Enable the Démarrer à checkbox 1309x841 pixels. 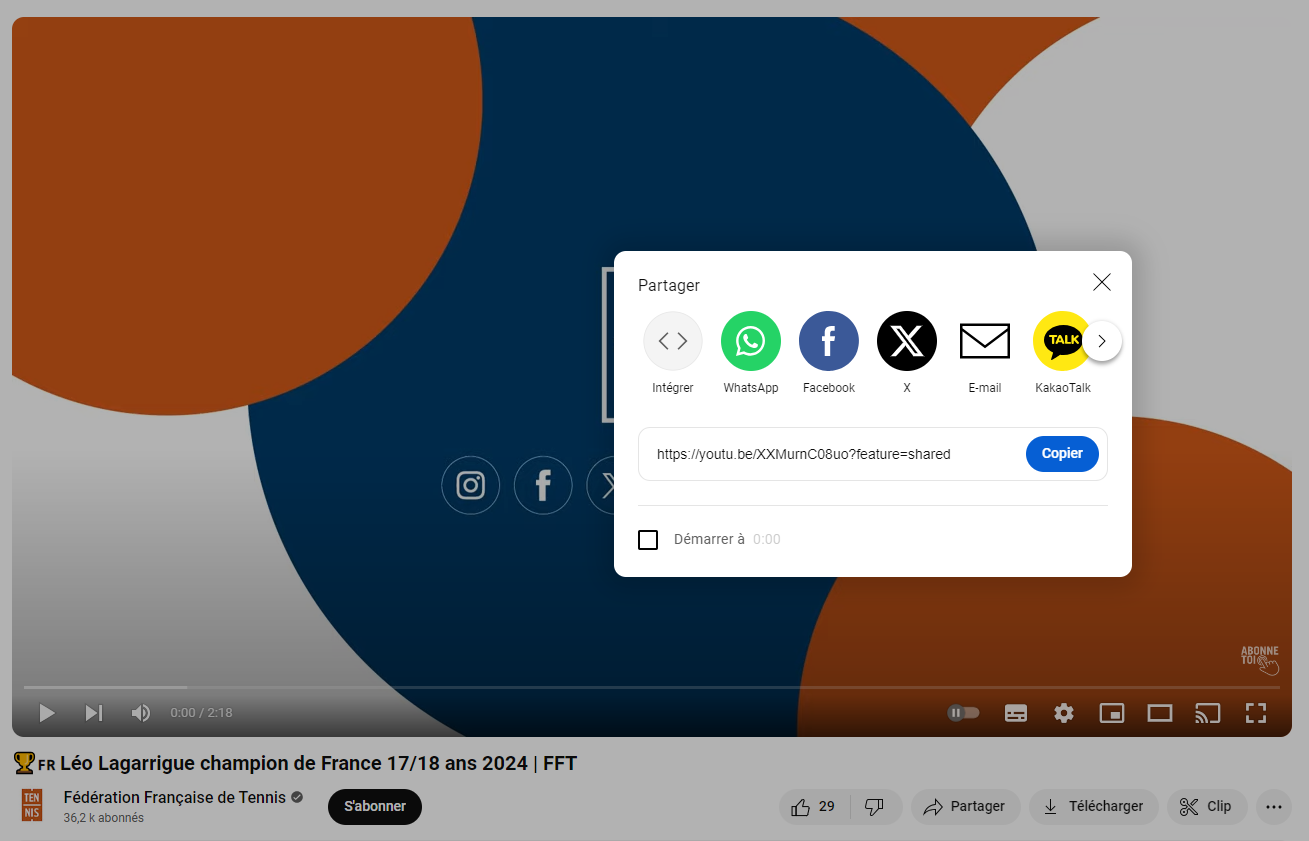(648, 540)
